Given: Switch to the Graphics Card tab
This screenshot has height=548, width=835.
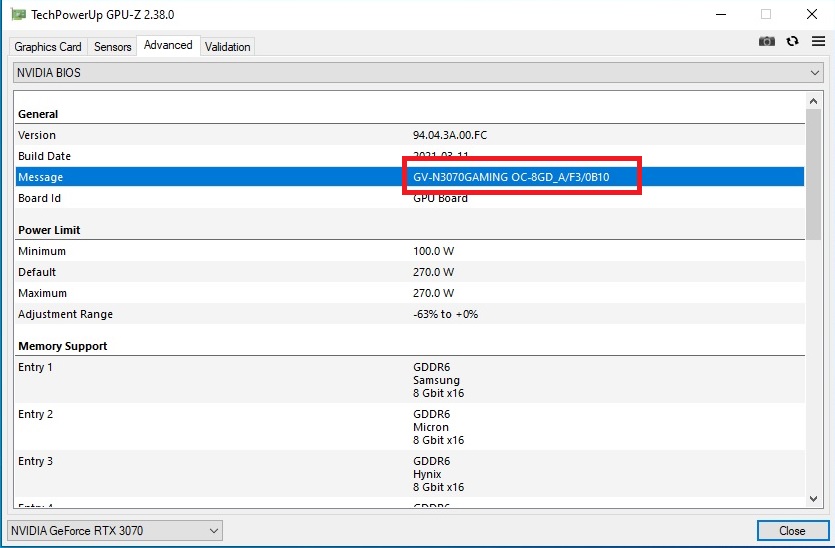Looking at the screenshot, I should pyautogui.click(x=48, y=47).
